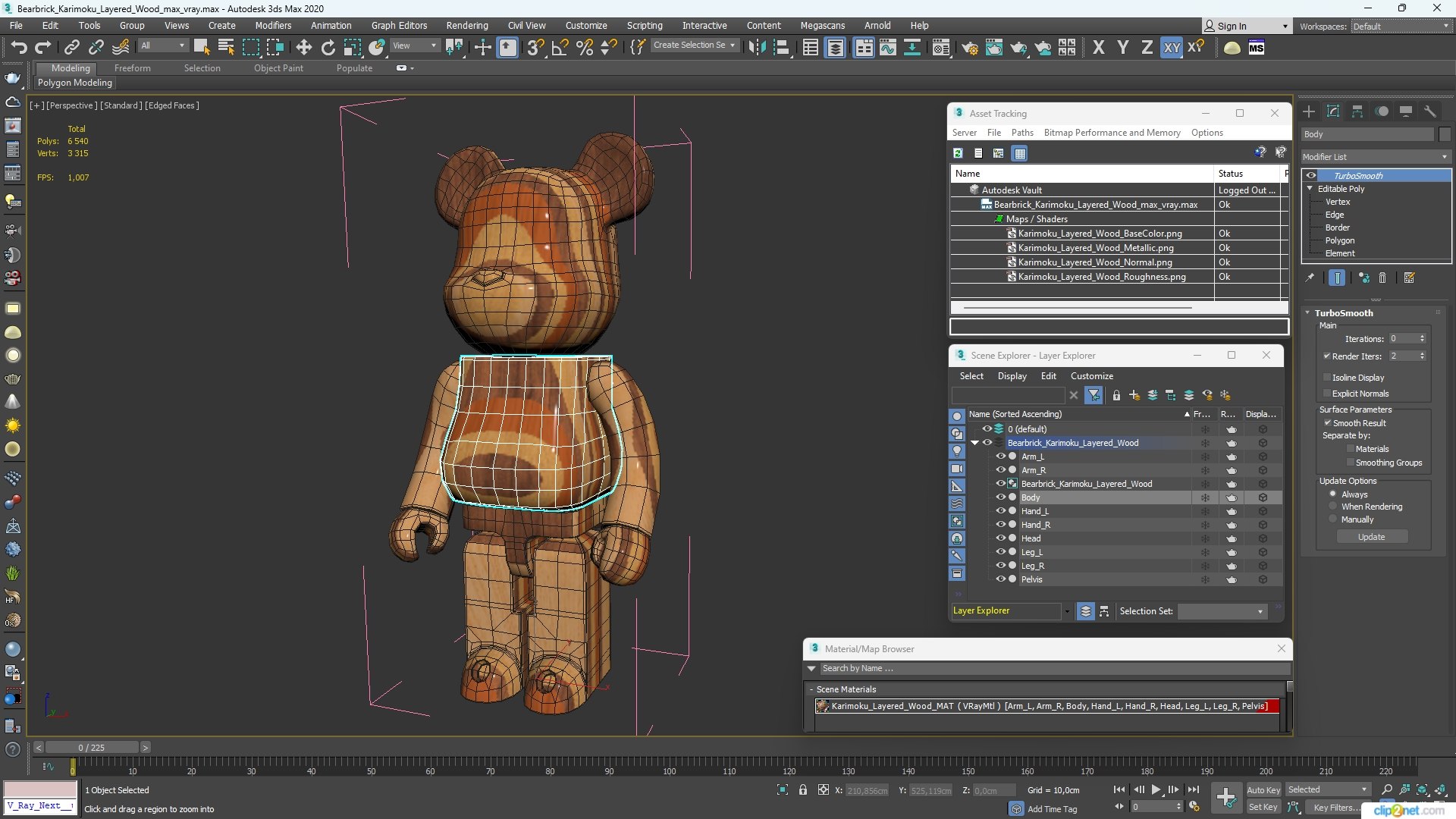The width and height of the screenshot is (1456, 819).
Task: Open the Graph Editors menu
Action: (x=399, y=25)
